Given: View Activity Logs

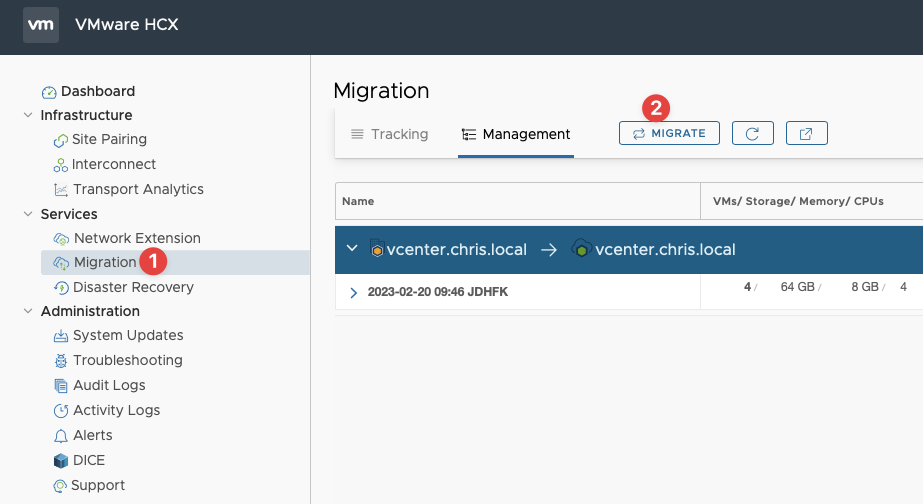Looking at the screenshot, I should point(117,410).
